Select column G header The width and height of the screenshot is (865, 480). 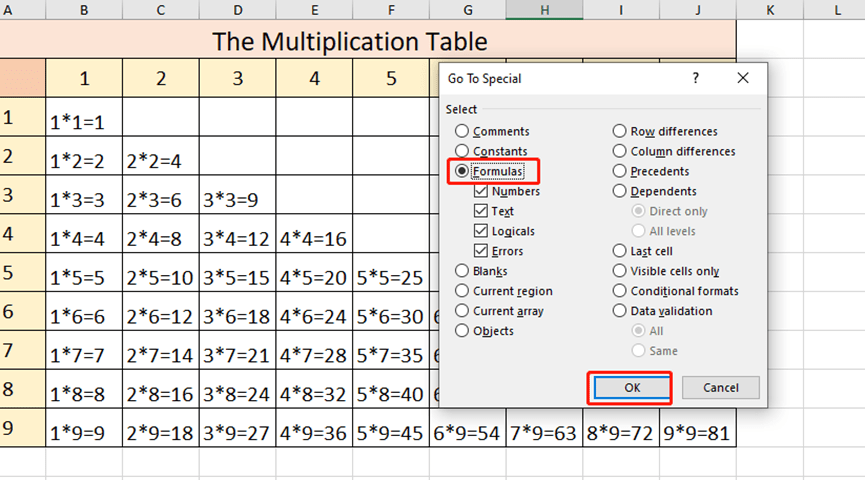tap(467, 9)
